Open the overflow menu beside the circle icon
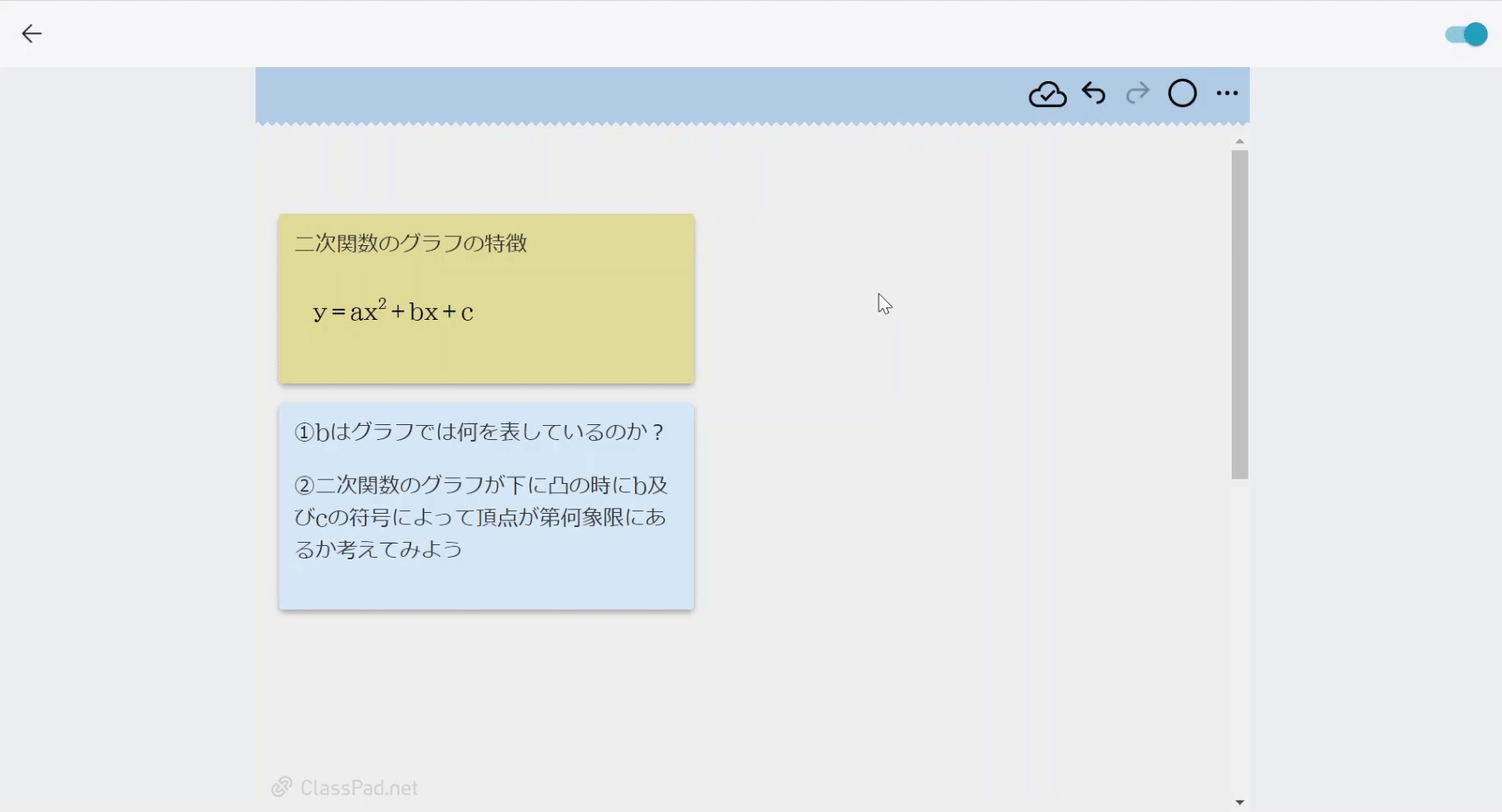 (1227, 94)
